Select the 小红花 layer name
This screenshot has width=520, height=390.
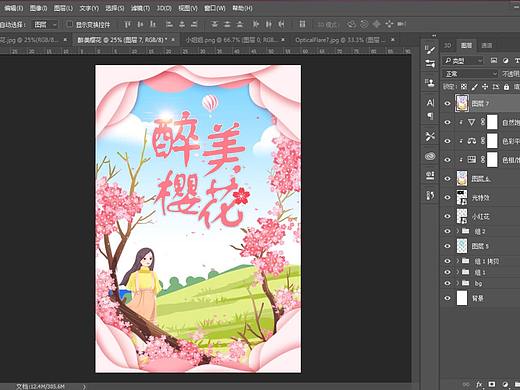[480, 217]
